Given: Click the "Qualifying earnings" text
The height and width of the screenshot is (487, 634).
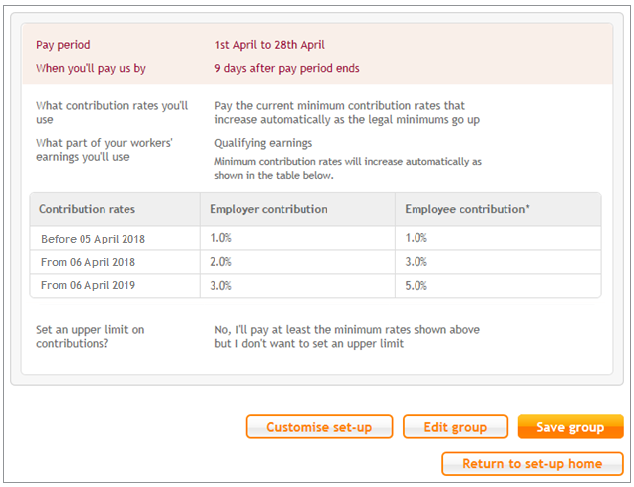Looking at the screenshot, I should coord(263,143).
